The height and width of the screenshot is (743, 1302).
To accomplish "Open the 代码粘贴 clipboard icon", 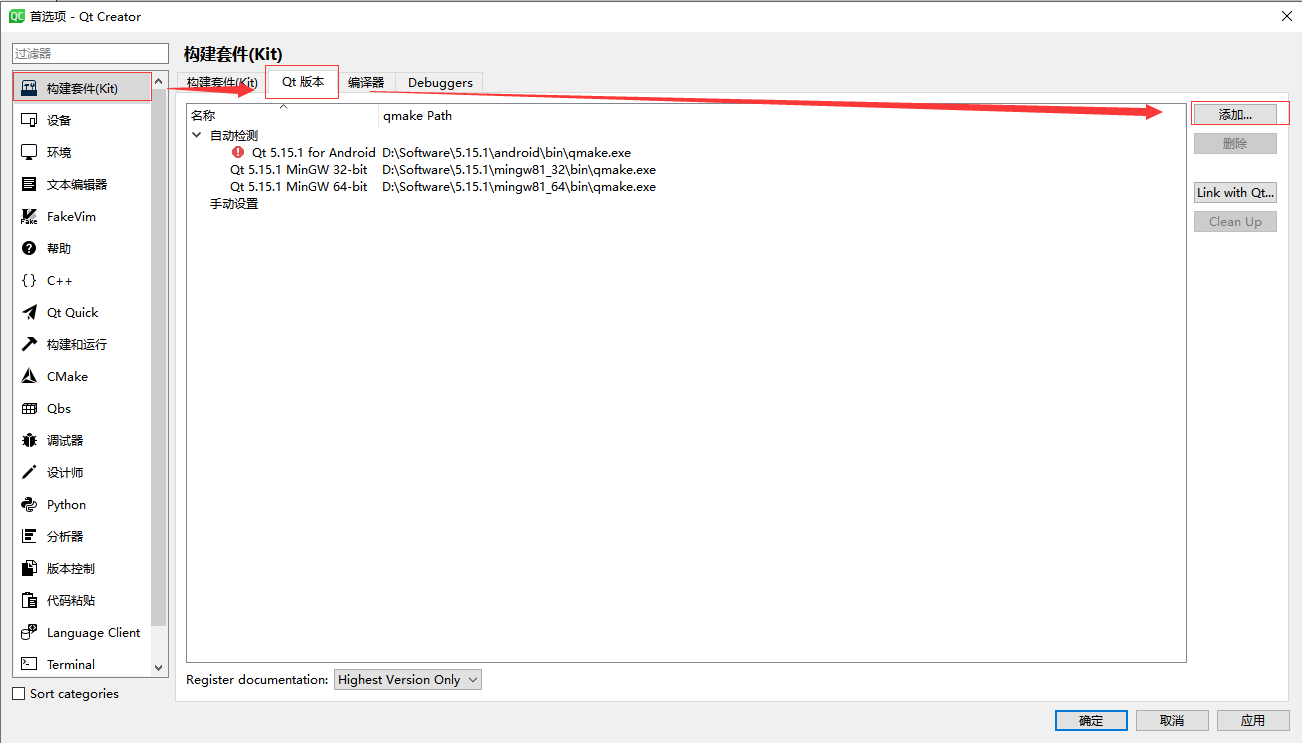I will pyautogui.click(x=29, y=600).
